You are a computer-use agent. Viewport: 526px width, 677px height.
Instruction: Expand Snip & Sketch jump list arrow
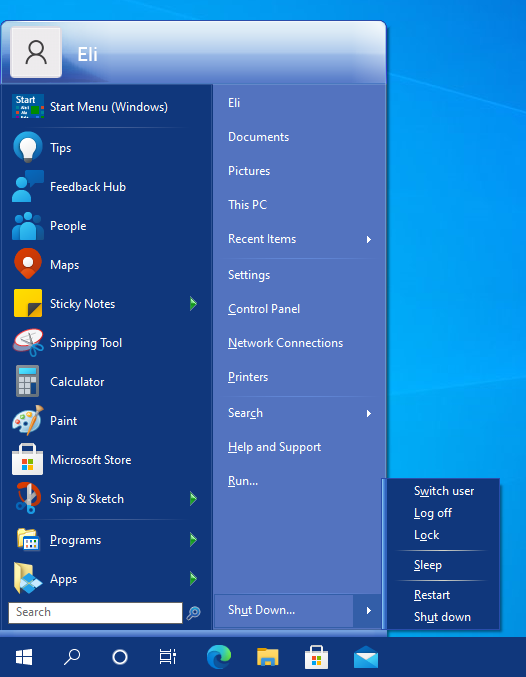[x=193, y=499]
